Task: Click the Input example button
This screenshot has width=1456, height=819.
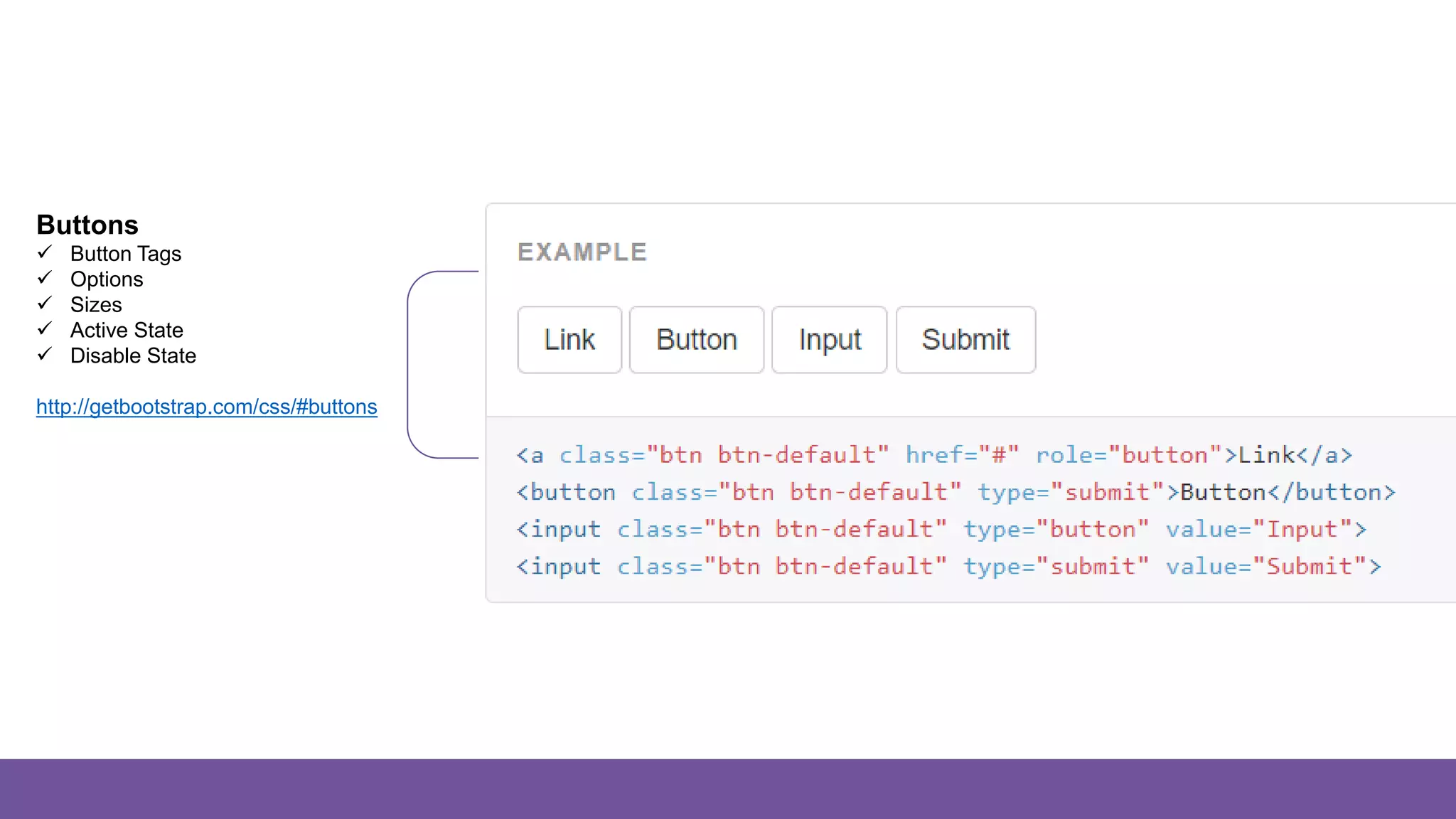Action: 829,340
